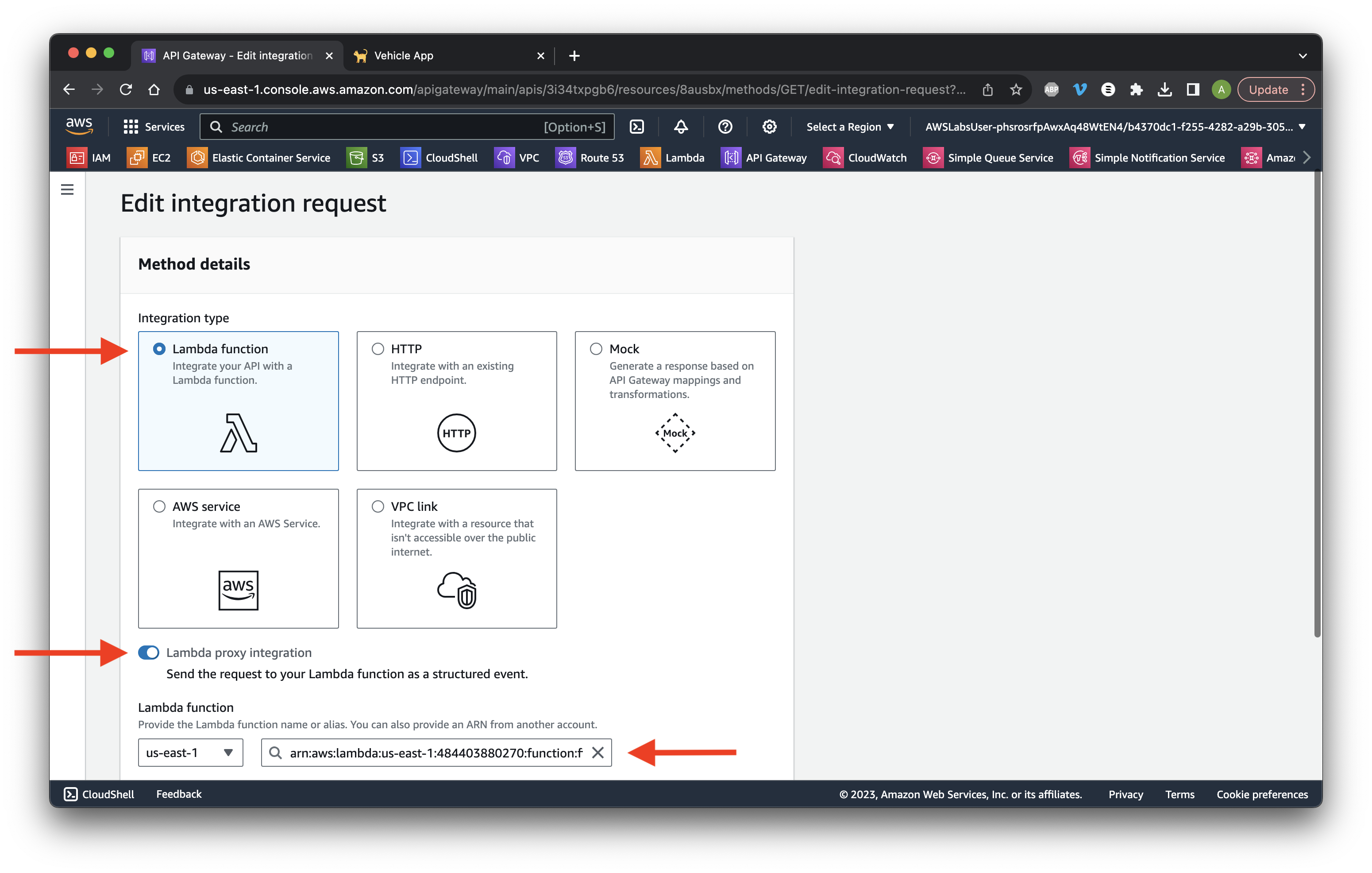
Task: Open the Chrome side panel icon
Action: pos(1192,89)
